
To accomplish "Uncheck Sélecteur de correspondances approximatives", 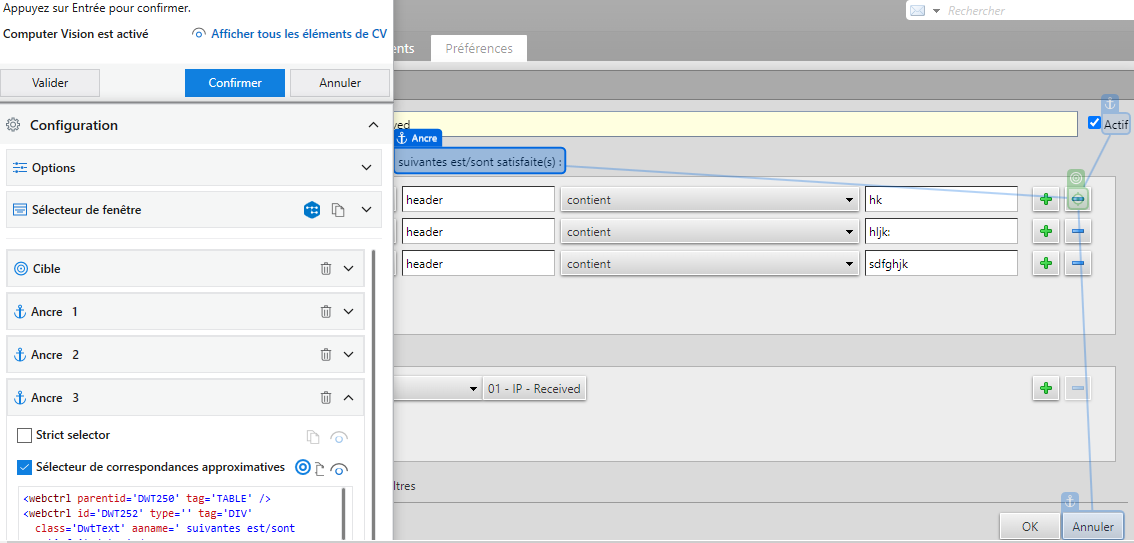I will (25, 468).
